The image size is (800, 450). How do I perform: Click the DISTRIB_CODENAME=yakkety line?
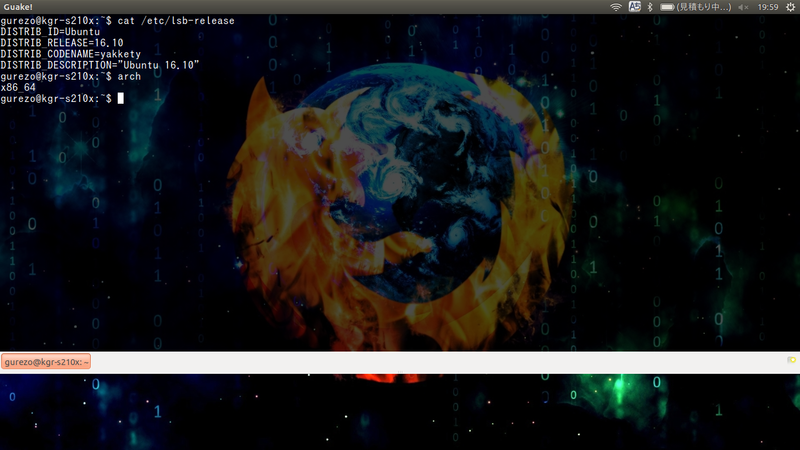(x=70, y=54)
